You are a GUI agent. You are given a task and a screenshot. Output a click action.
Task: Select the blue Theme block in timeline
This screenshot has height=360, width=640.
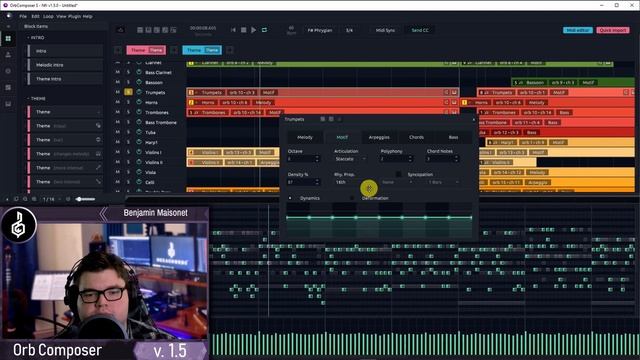[202, 50]
